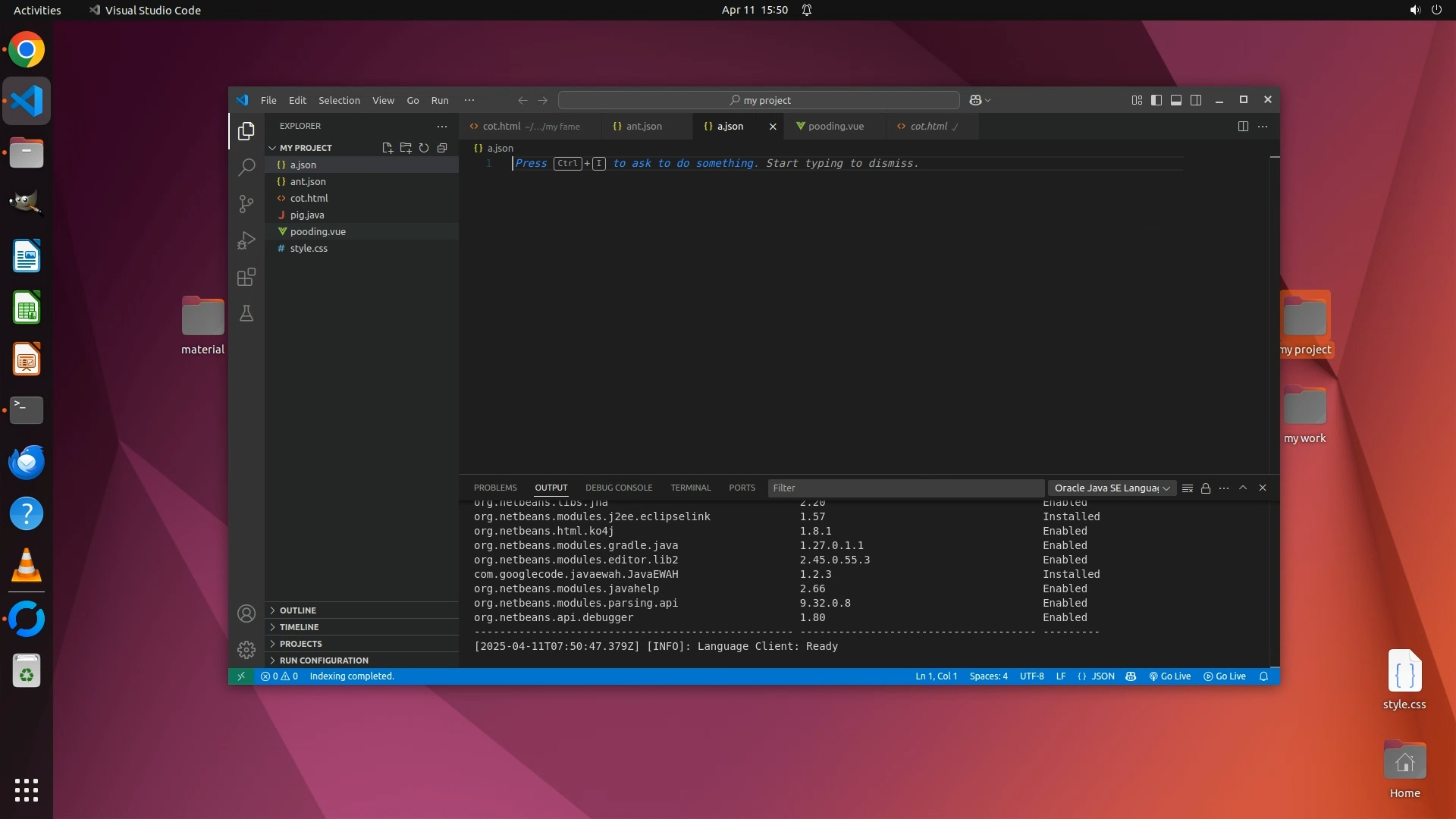This screenshot has width=1456, height=819.
Task: Open the Selection menu
Action: click(x=339, y=100)
